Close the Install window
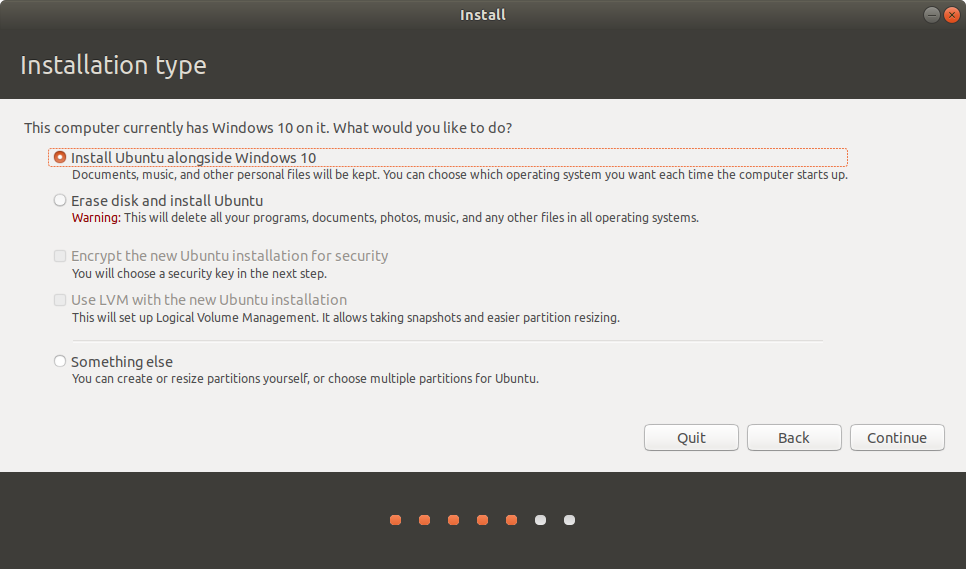 952,15
